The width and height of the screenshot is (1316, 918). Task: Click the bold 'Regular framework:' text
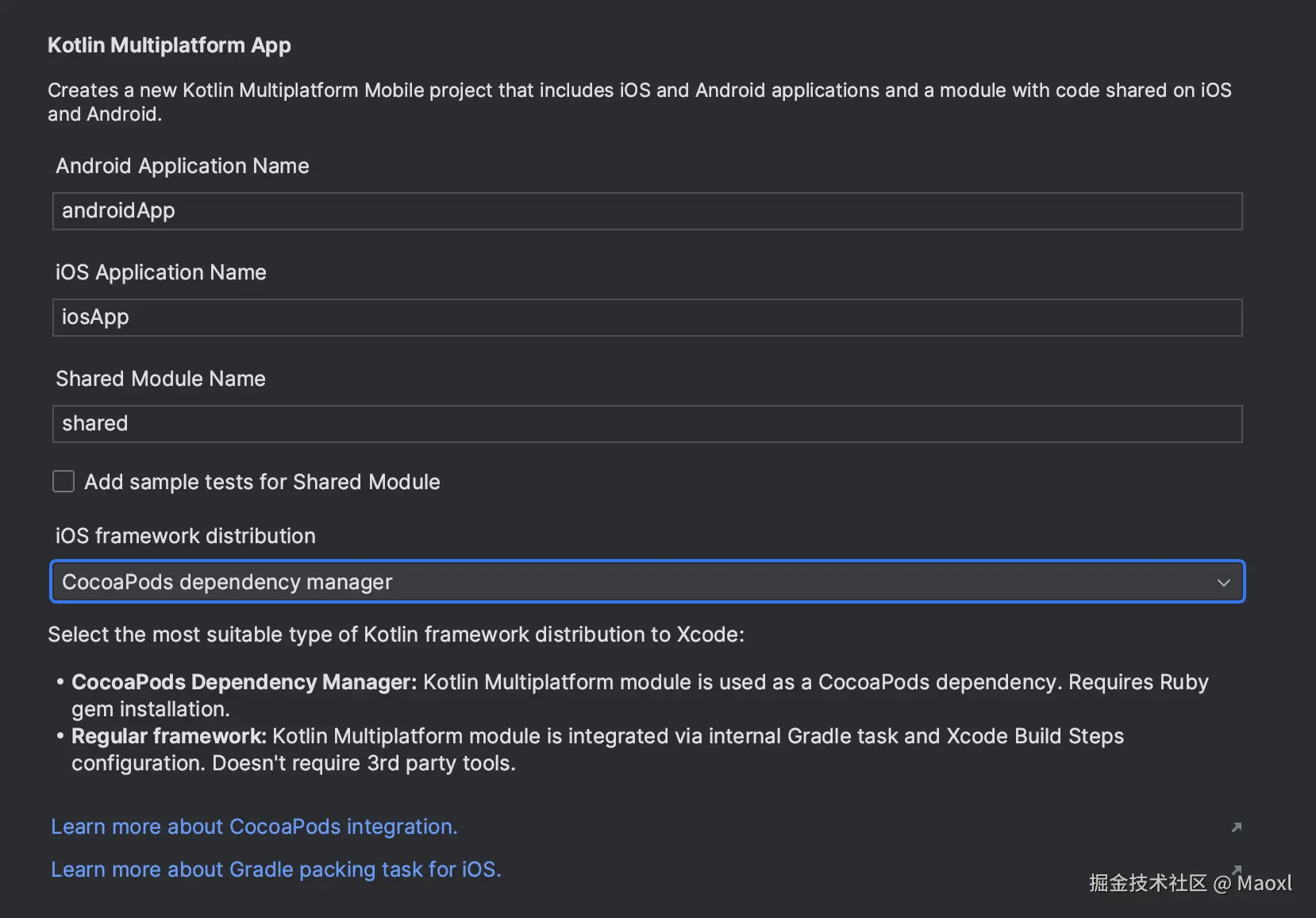[x=168, y=736]
